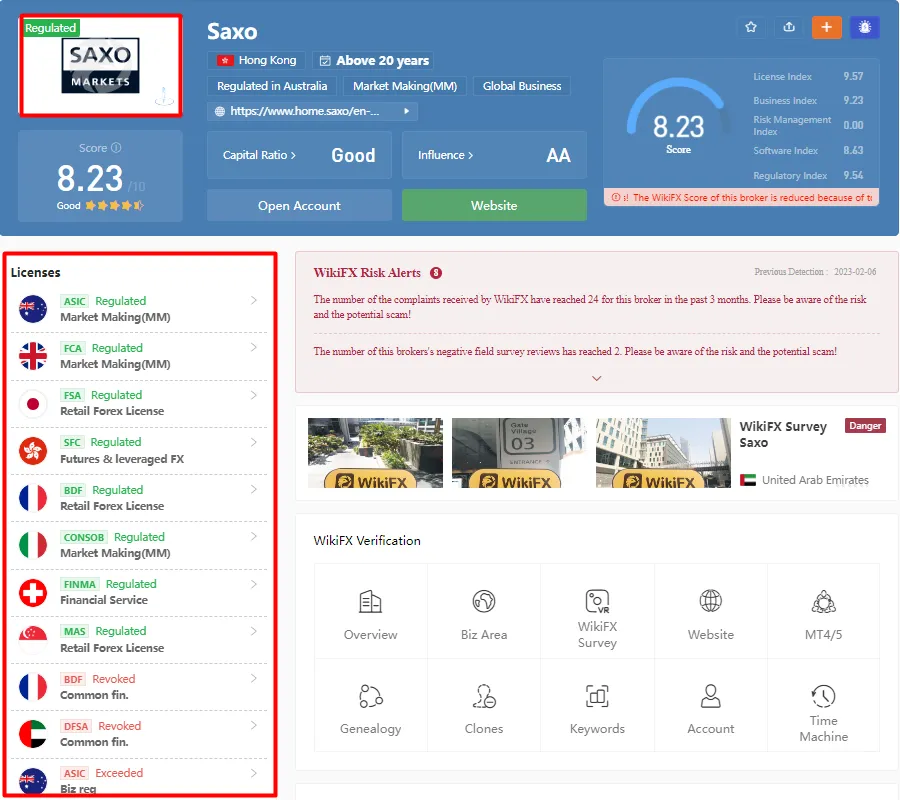Click the Japan flag on FSA license

tap(33, 403)
